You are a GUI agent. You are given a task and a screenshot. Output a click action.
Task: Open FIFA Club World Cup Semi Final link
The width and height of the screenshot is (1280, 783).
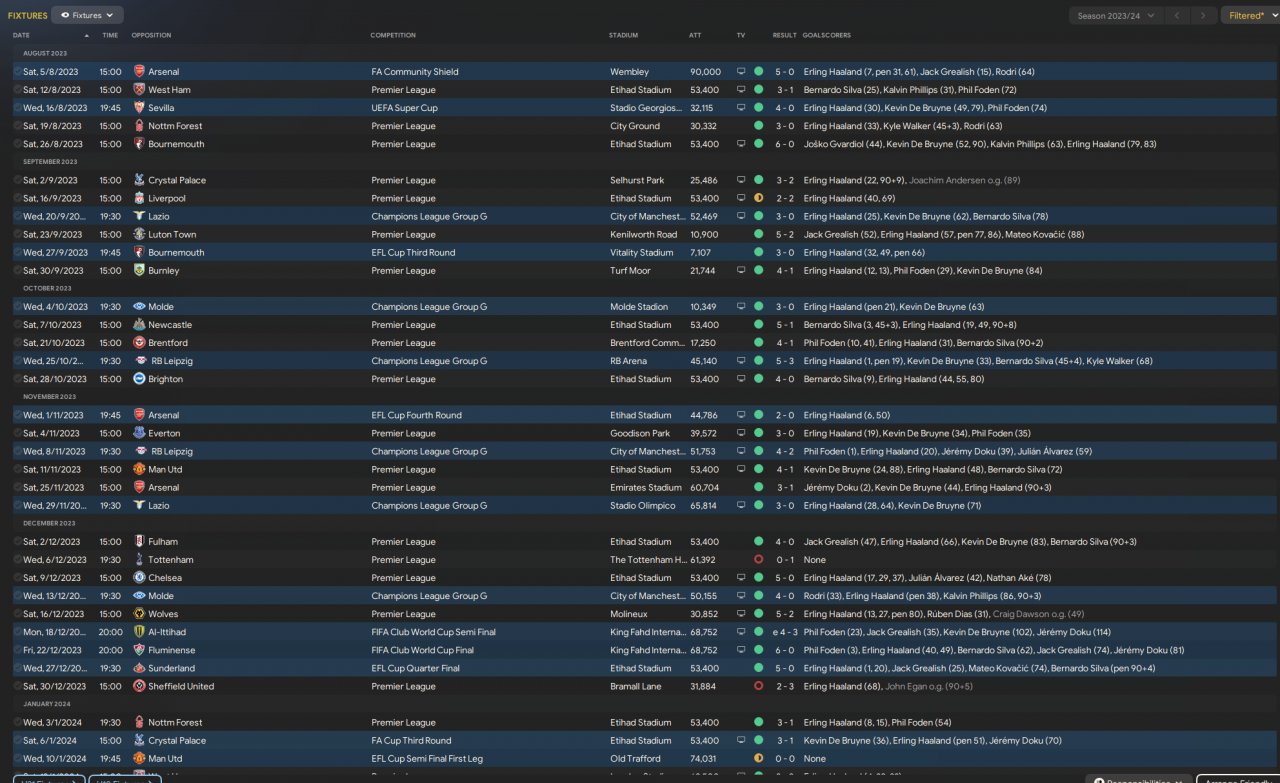coord(433,632)
